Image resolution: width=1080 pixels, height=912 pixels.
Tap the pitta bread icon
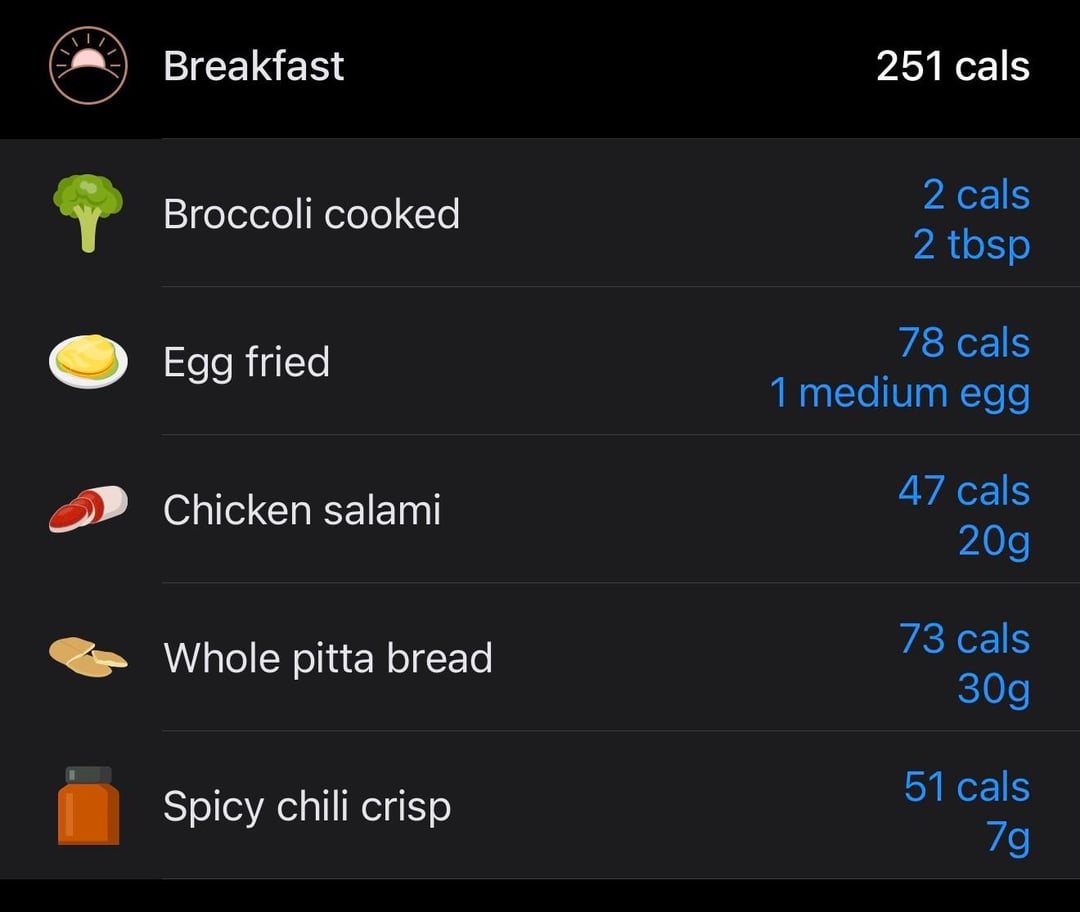click(x=88, y=657)
